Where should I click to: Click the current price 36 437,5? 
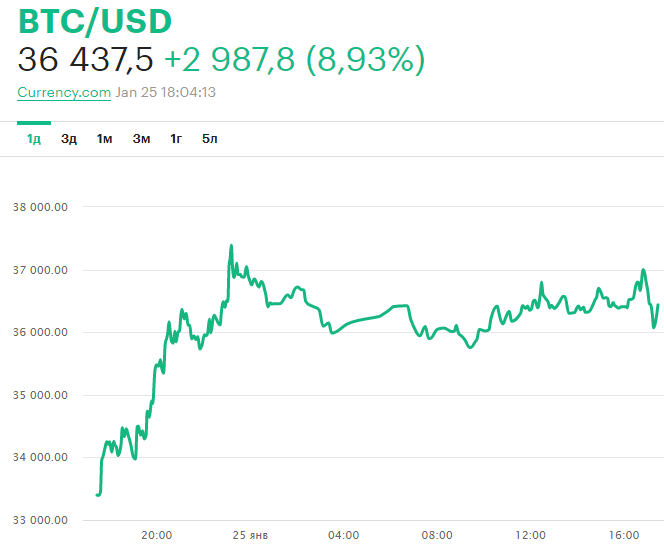(x=86, y=60)
